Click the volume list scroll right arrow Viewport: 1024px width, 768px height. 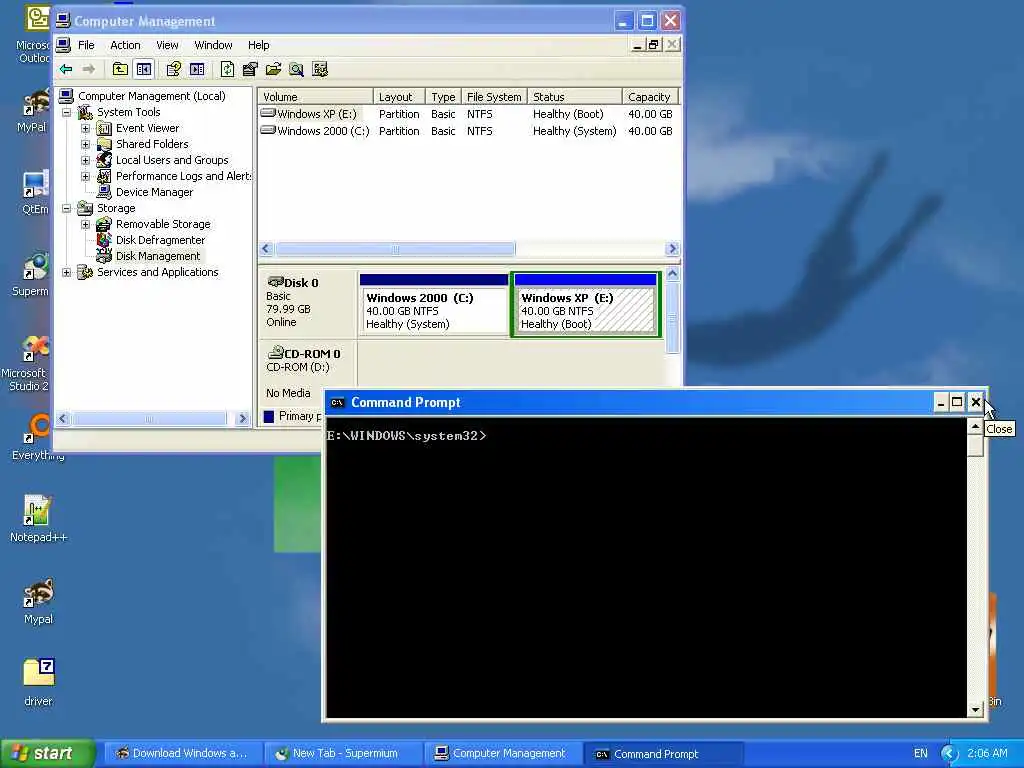(x=672, y=249)
